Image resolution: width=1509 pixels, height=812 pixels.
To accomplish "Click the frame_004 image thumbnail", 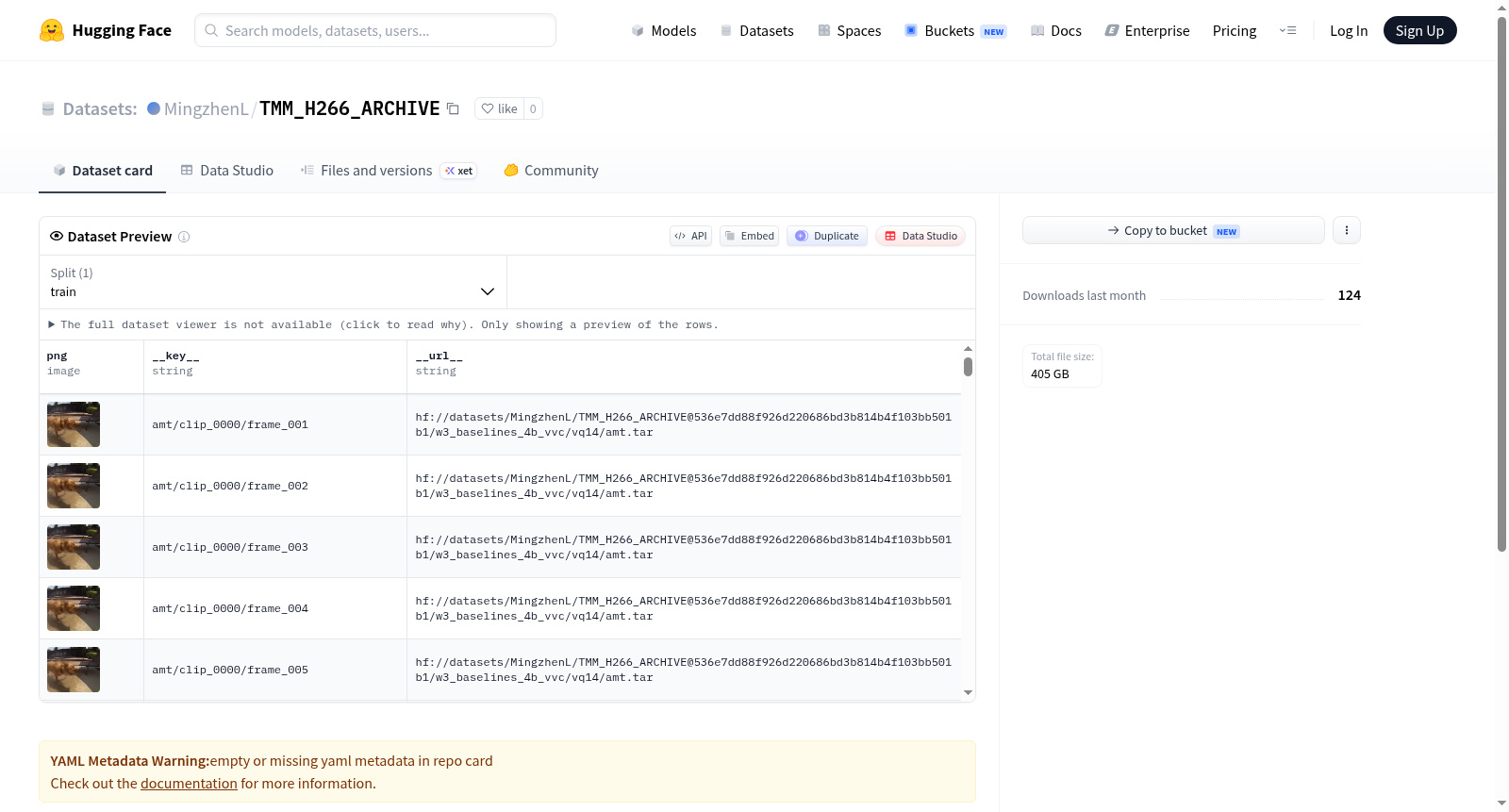I will 74,608.
